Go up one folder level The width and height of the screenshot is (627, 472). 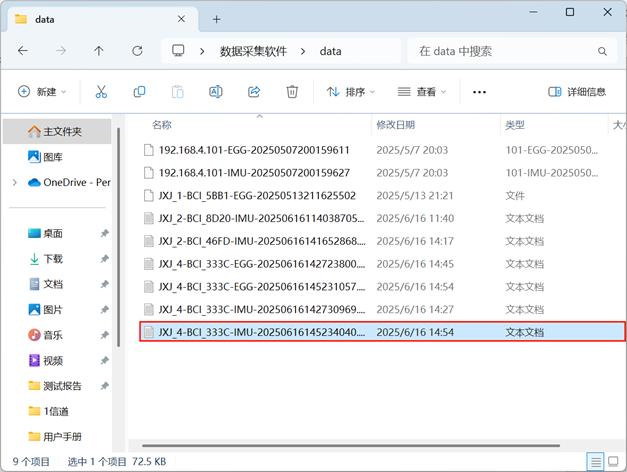pos(99,51)
